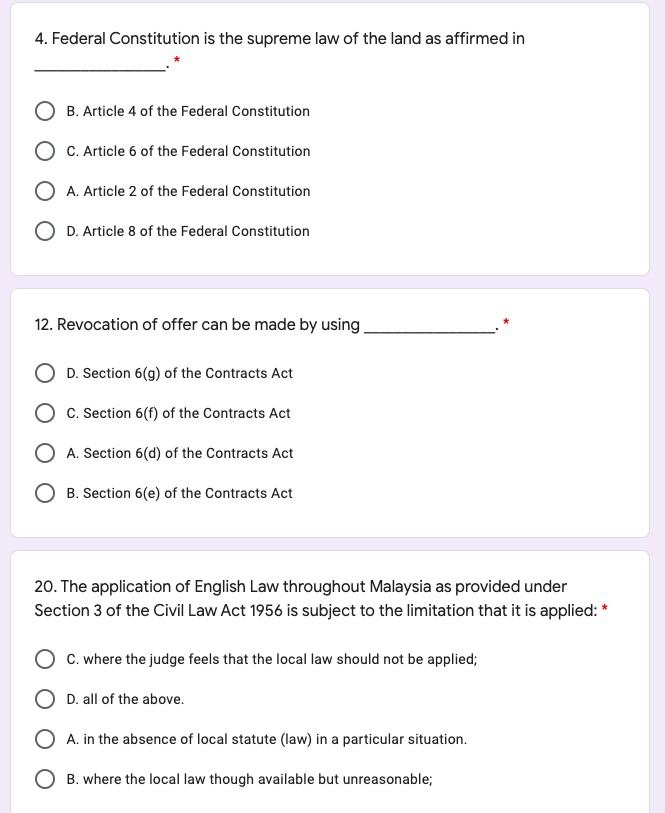Select option B. Article 4 of the Federal Constitution
665x813 pixels.
(44, 111)
